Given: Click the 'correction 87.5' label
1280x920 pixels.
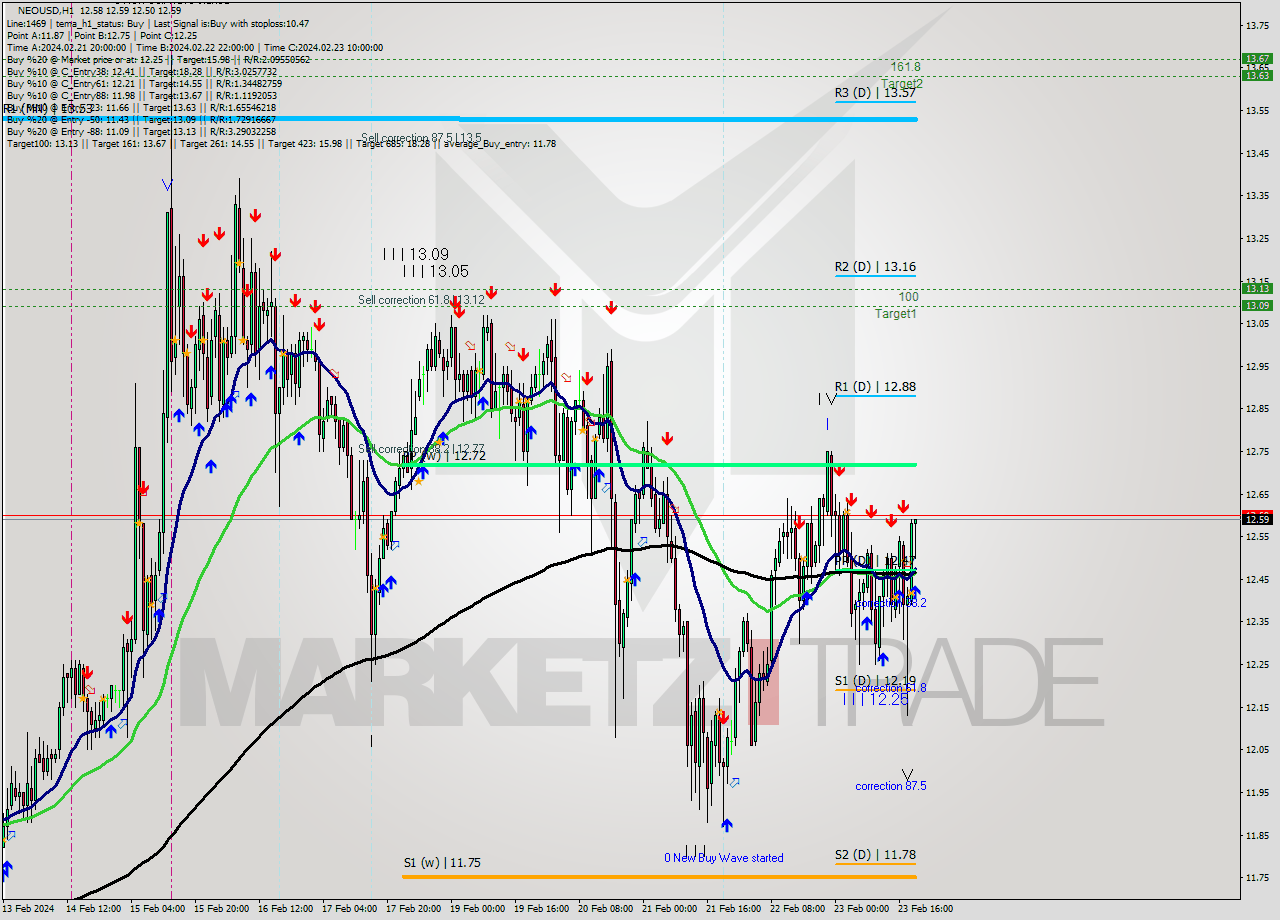Looking at the screenshot, I should pos(890,786).
